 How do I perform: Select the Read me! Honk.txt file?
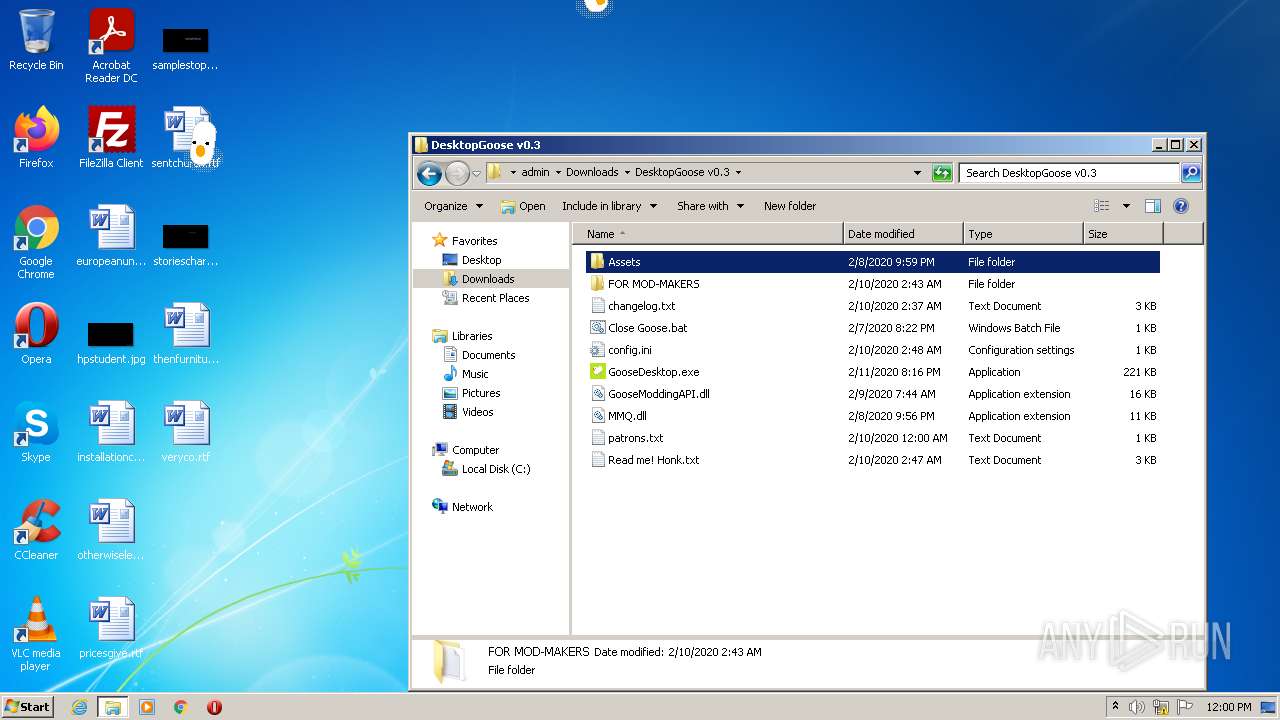point(653,460)
